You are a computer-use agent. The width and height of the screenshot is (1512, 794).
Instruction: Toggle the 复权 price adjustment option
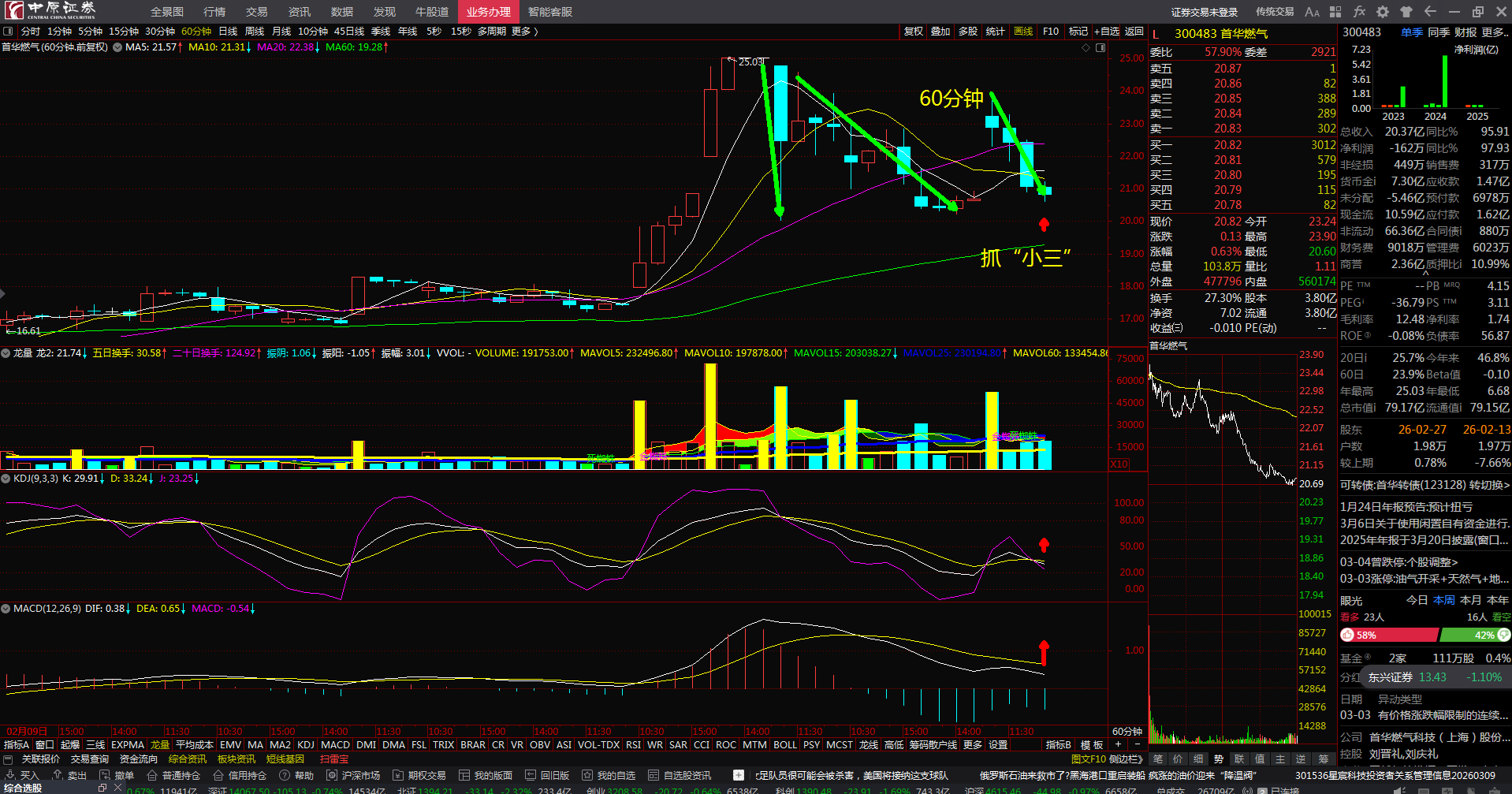pyautogui.click(x=913, y=32)
